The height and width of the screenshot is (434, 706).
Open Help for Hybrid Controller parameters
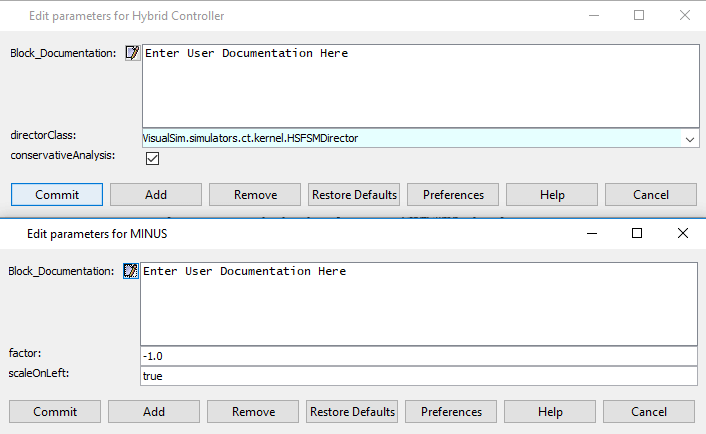tap(552, 195)
